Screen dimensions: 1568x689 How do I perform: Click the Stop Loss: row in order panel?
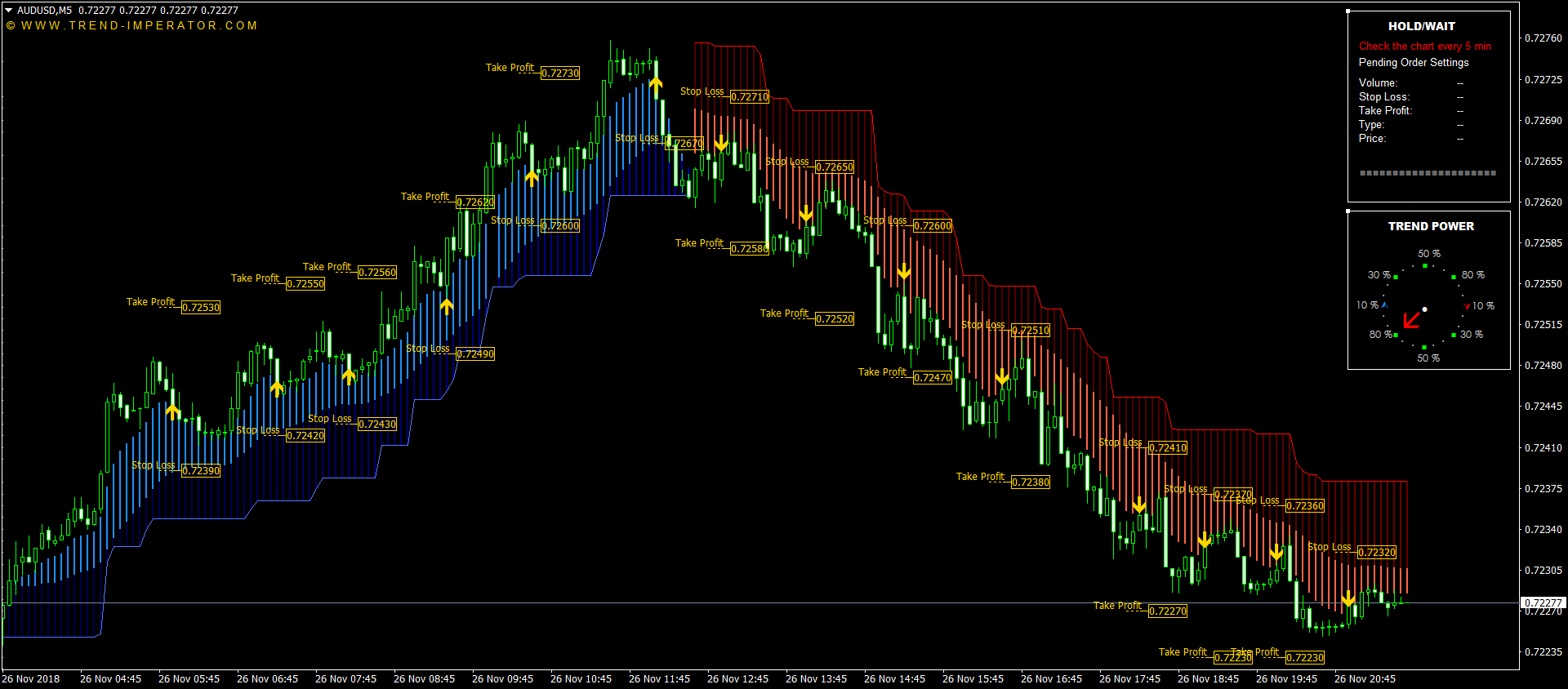(x=1411, y=97)
